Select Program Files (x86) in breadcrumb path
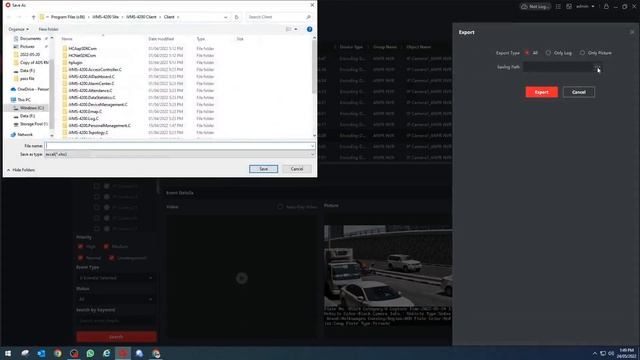Viewport: 640px width, 360px height. tap(68, 17)
